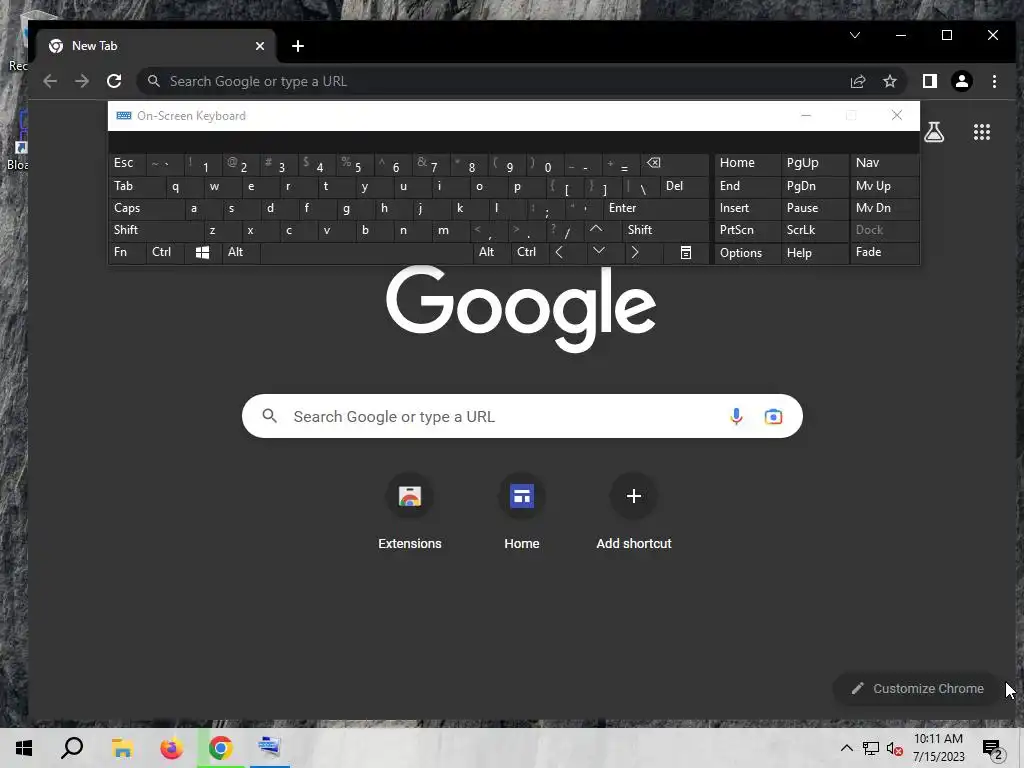The height and width of the screenshot is (768, 1024).
Task: Open the Extensions shortcut tile
Action: click(409, 513)
